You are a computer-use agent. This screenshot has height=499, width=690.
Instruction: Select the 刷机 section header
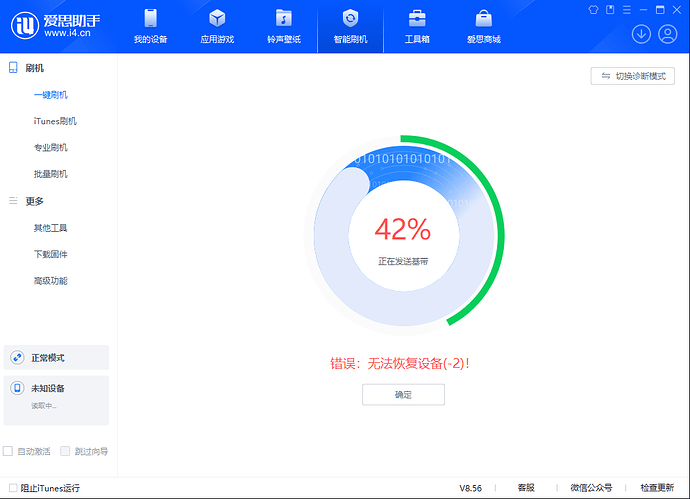(34, 68)
